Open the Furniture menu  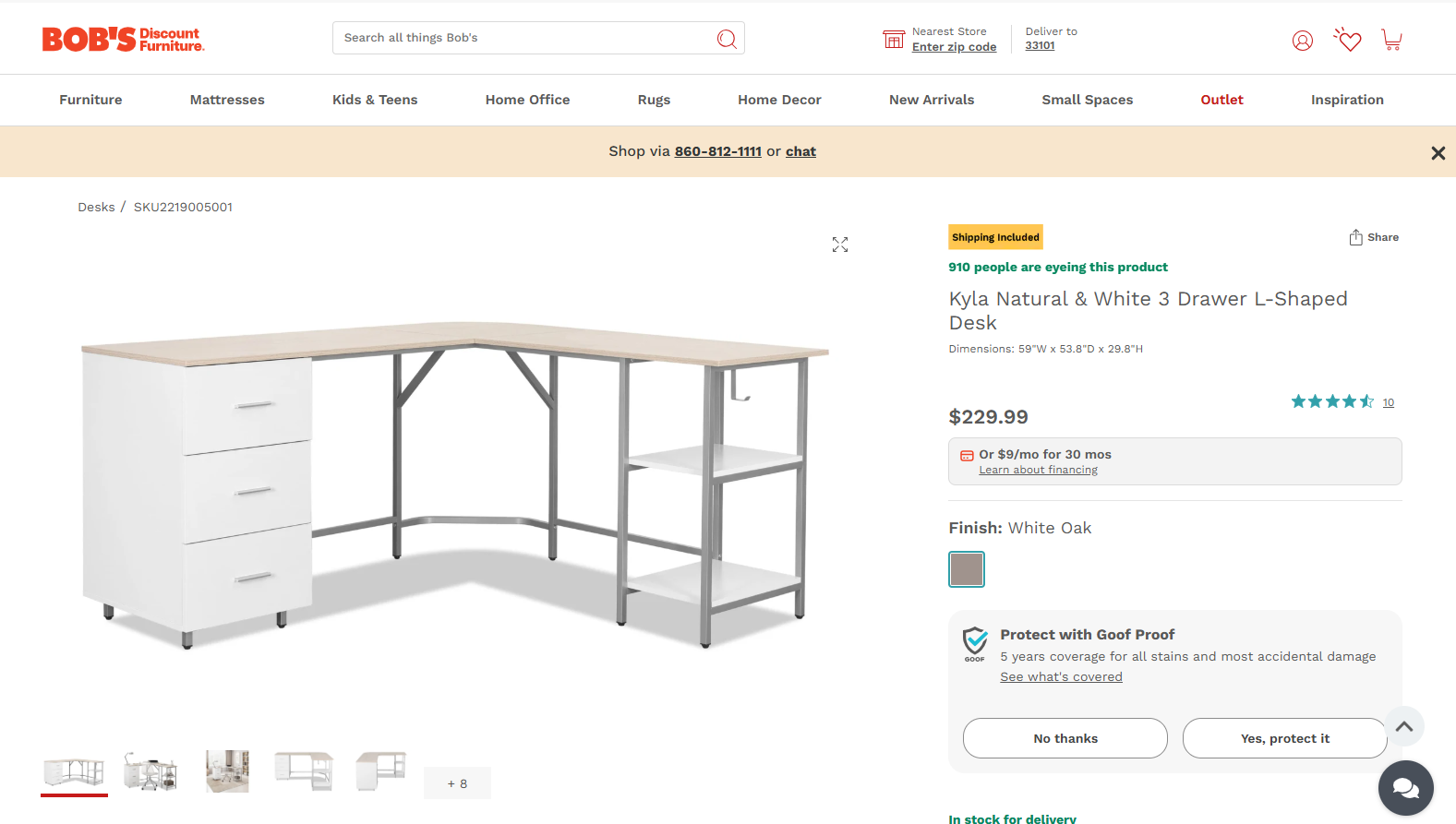pyautogui.click(x=90, y=100)
